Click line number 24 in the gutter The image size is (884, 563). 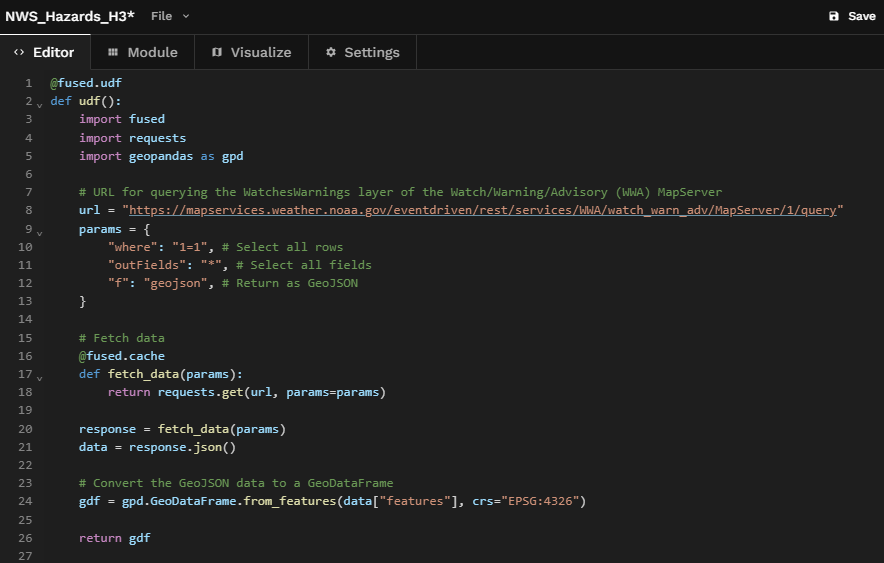pyautogui.click(x=25, y=502)
